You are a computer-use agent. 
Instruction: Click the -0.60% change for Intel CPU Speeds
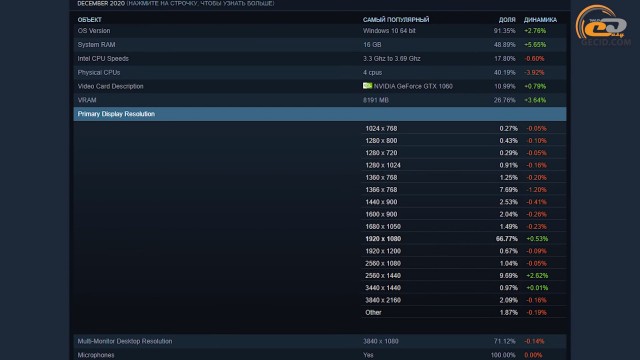[x=534, y=59]
